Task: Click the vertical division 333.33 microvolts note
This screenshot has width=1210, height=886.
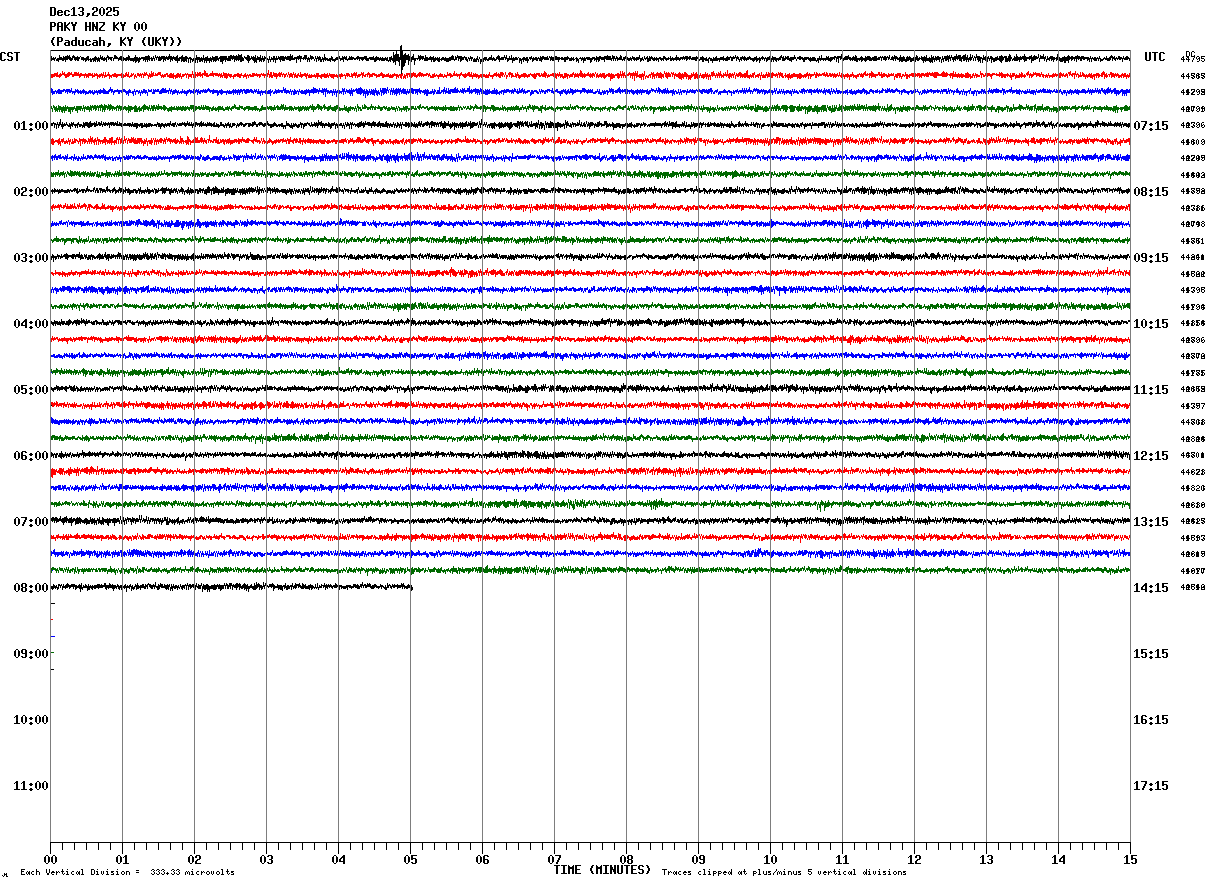Action: 128,873
